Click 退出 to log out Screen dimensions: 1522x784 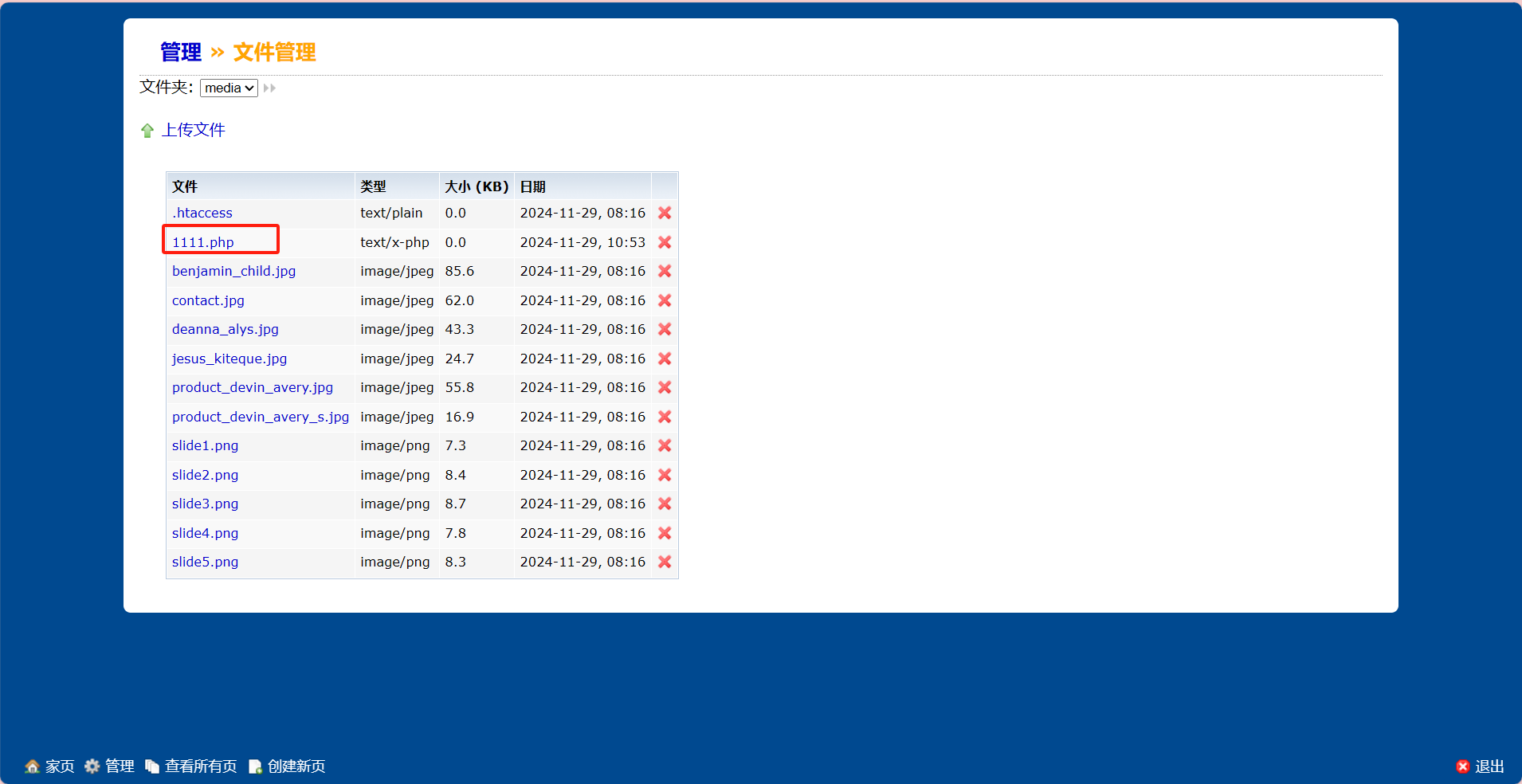(1489, 766)
